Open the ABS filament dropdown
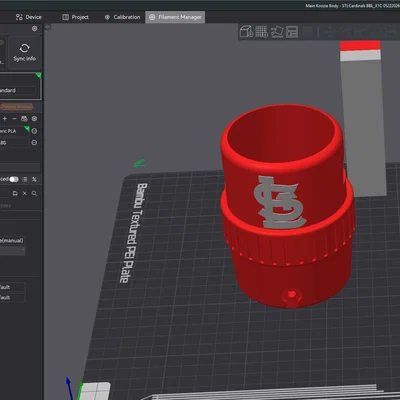400x400 pixels. (15, 143)
